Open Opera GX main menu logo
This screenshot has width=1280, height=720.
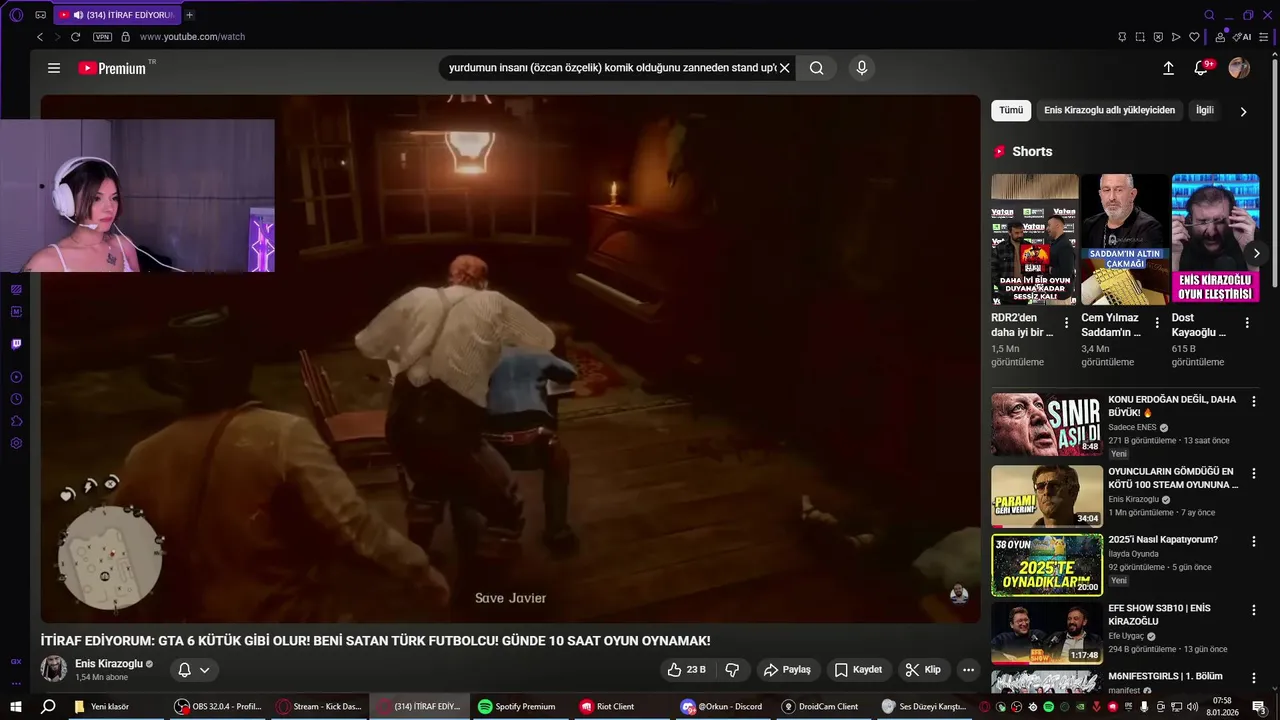click(x=16, y=15)
